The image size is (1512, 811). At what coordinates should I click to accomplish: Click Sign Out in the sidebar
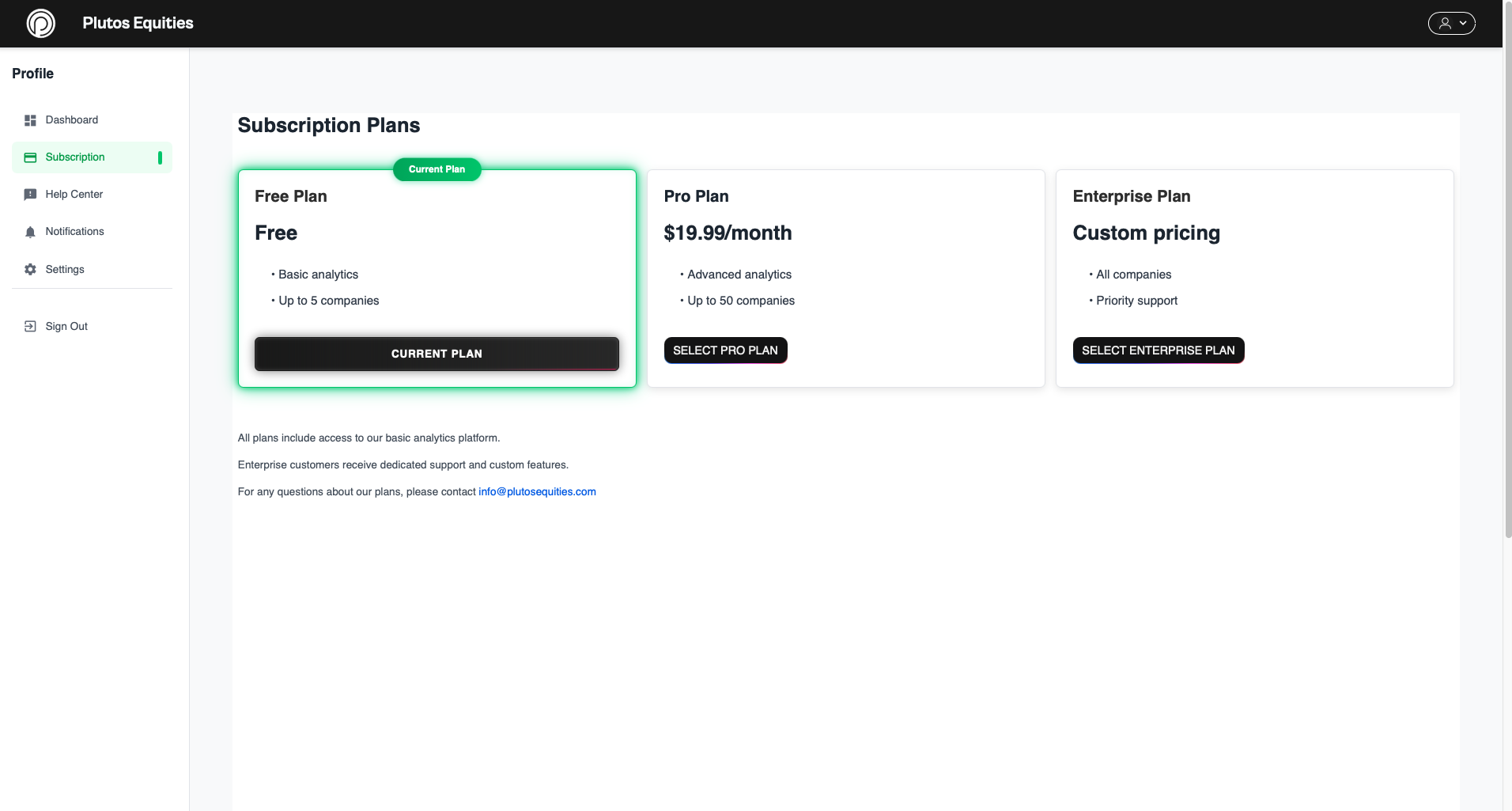pos(66,325)
